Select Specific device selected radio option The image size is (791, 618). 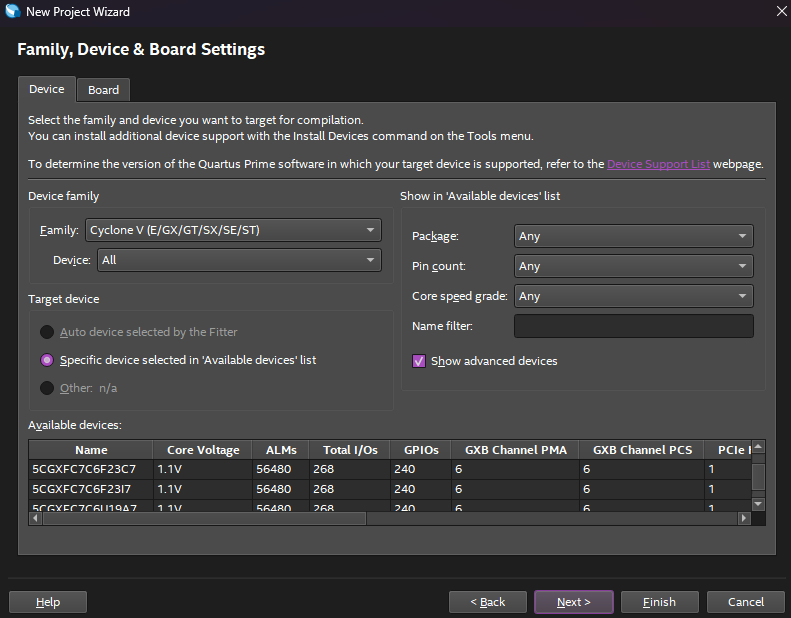point(47,360)
